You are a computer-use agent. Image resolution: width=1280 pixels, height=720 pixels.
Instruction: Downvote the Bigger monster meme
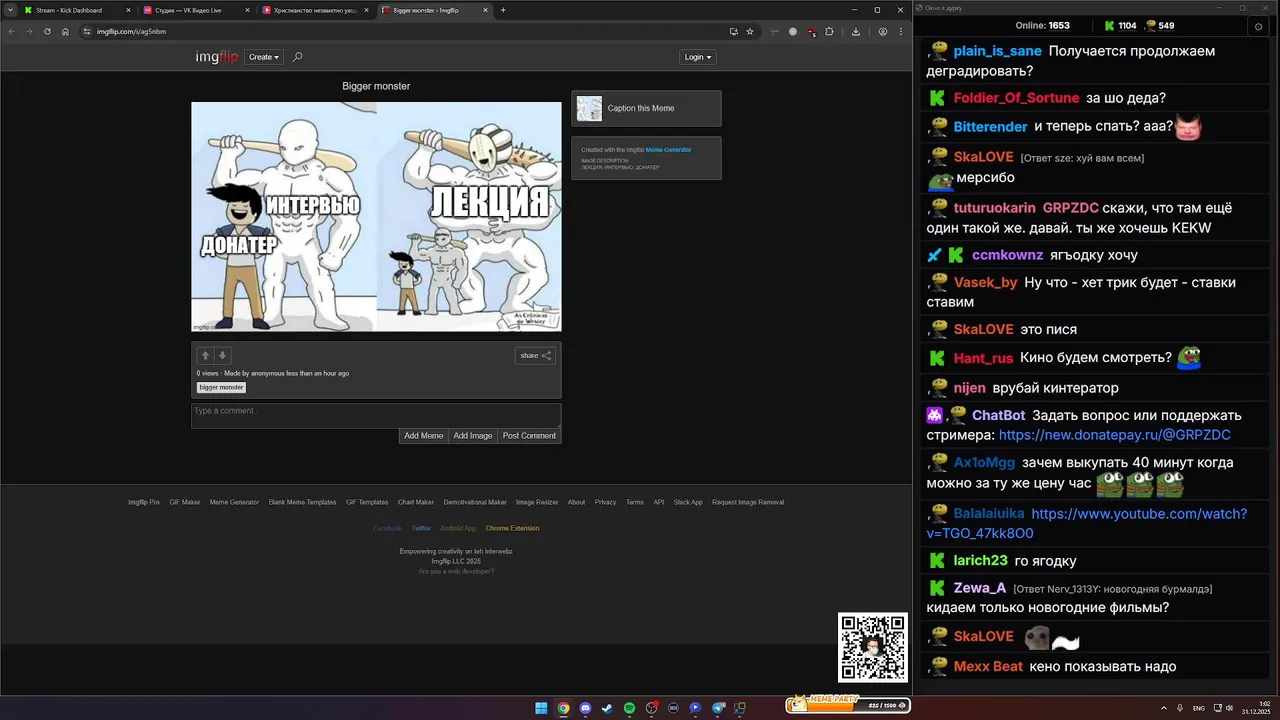coord(223,355)
